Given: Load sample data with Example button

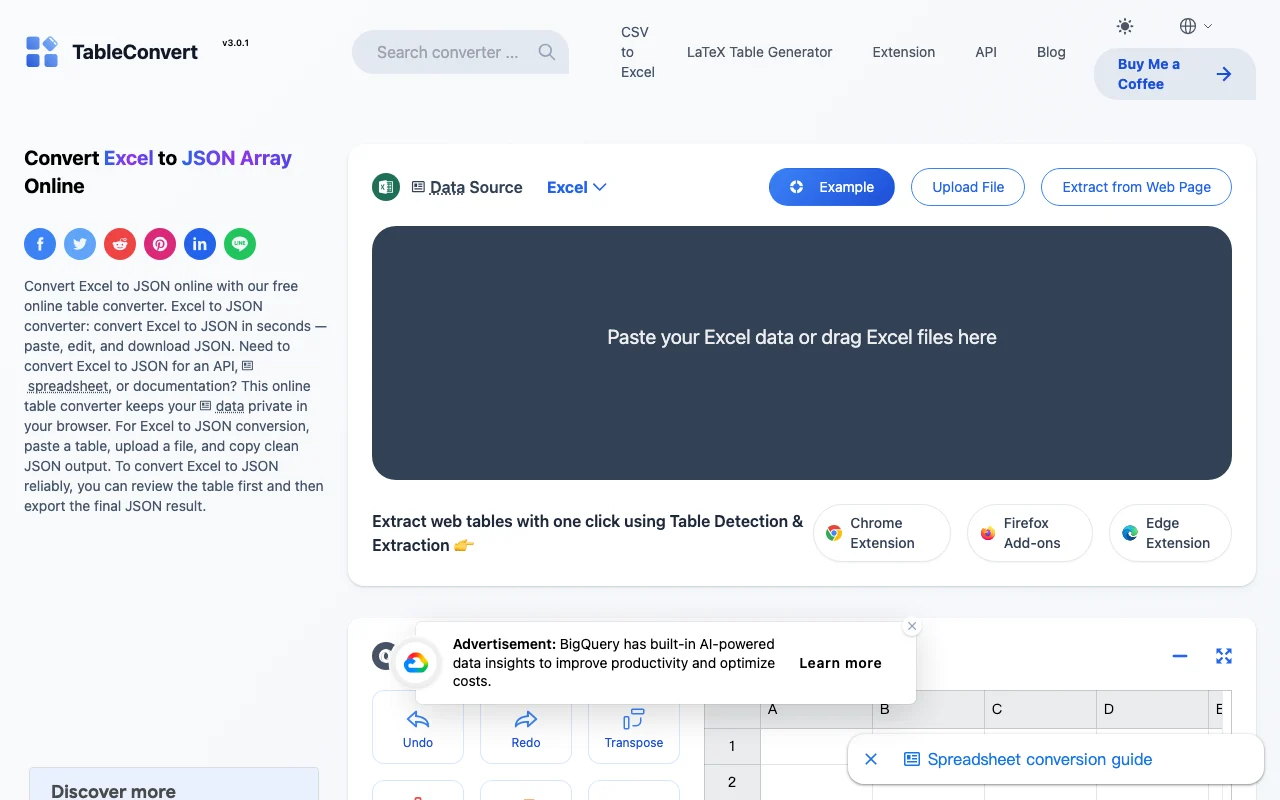Looking at the screenshot, I should (x=832, y=187).
